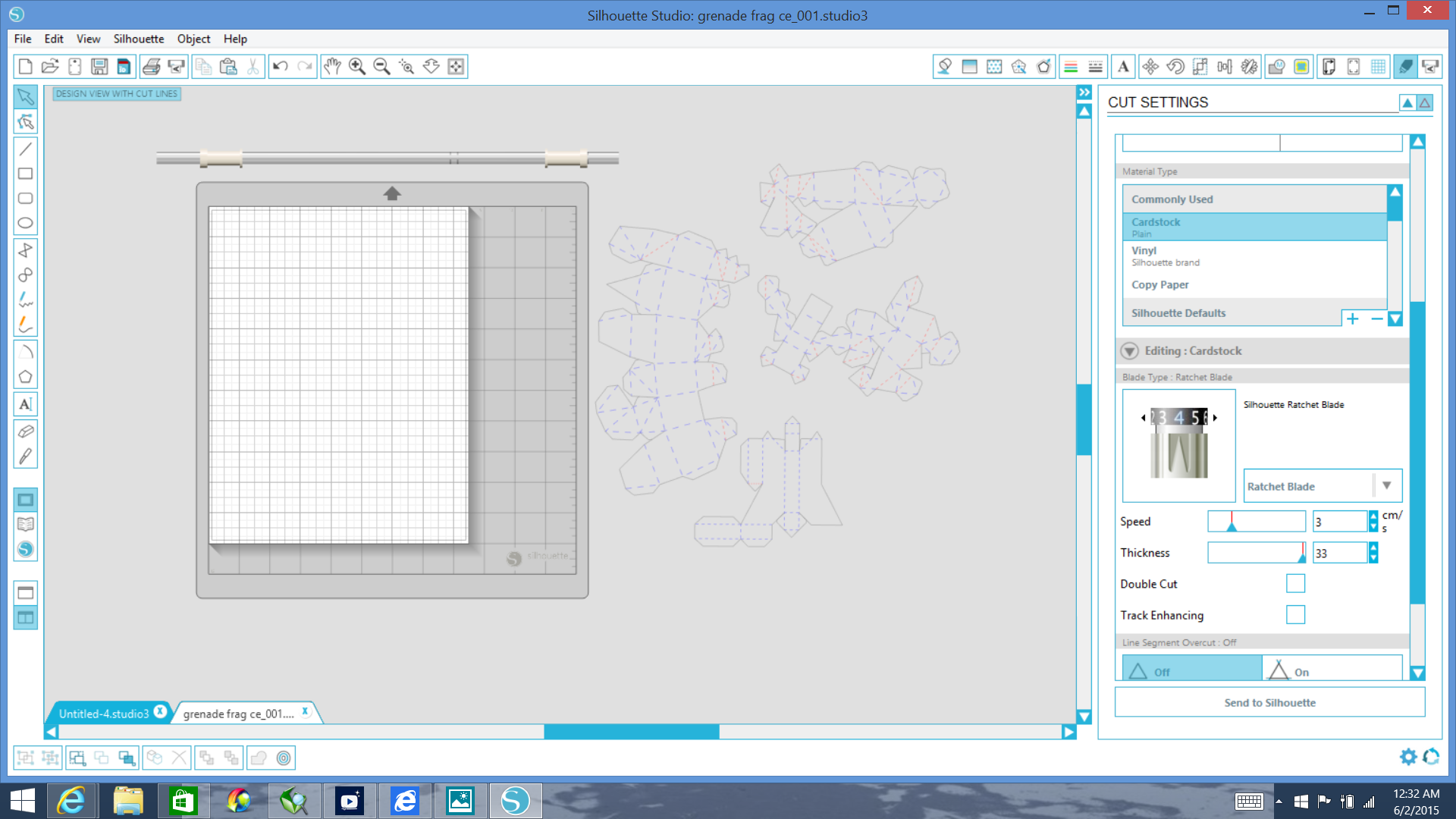The image size is (1456, 819).
Task: Adjust the Thickness slider
Action: [1257, 552]
